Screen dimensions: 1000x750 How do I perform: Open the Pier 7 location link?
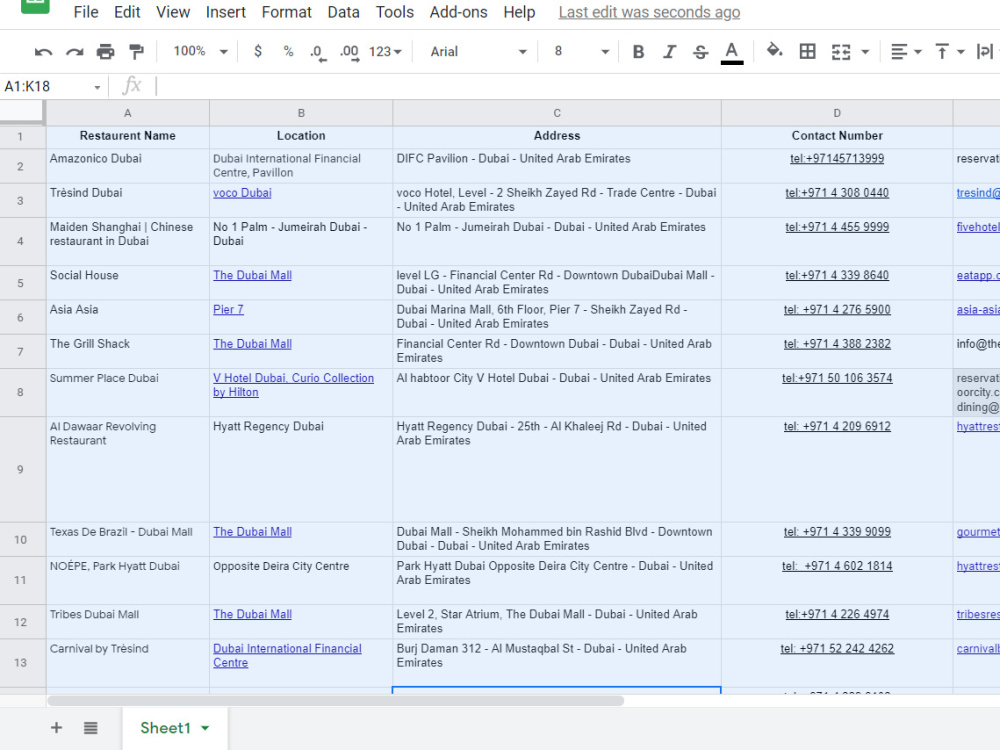(228, 309)
